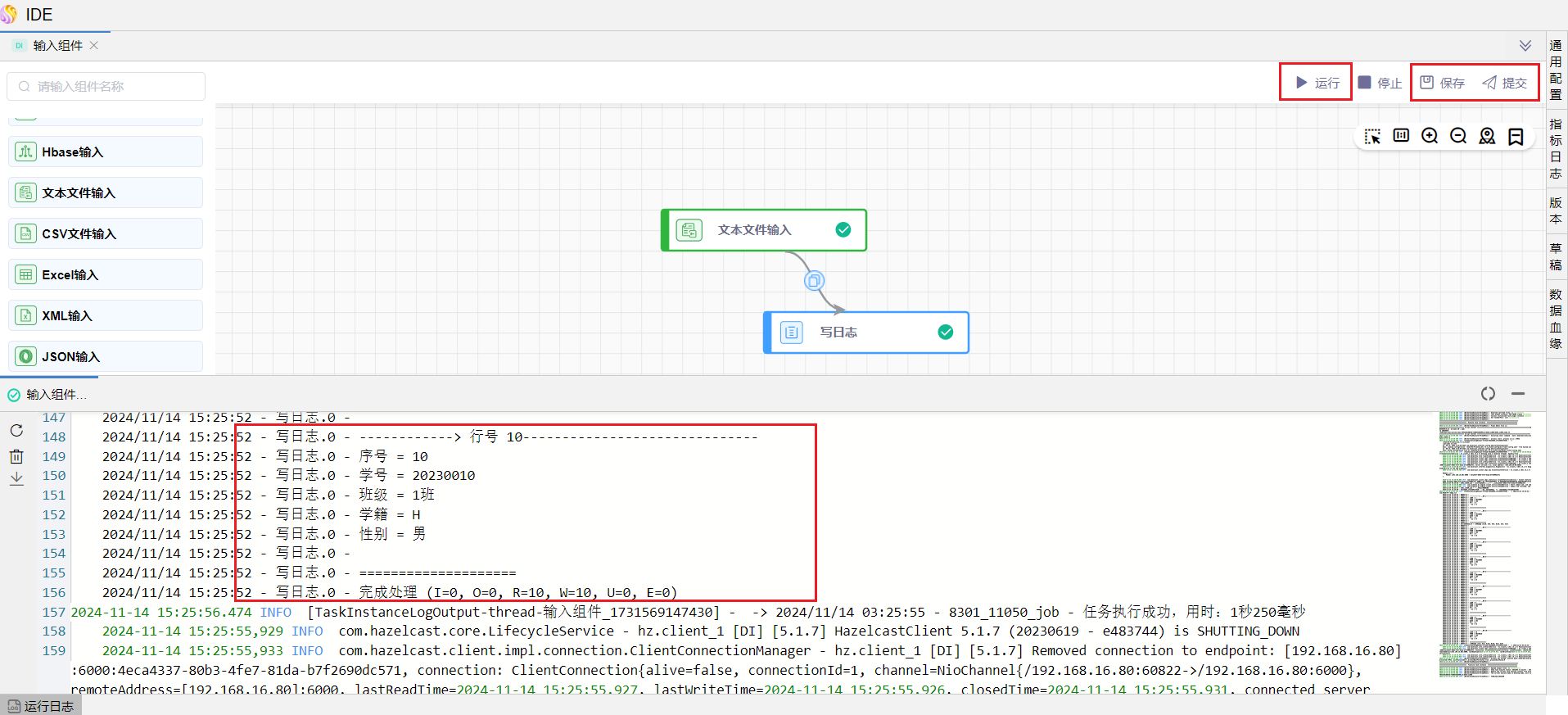Refresh the run log output
The image size is (1568, 715).
coord(16,431)
